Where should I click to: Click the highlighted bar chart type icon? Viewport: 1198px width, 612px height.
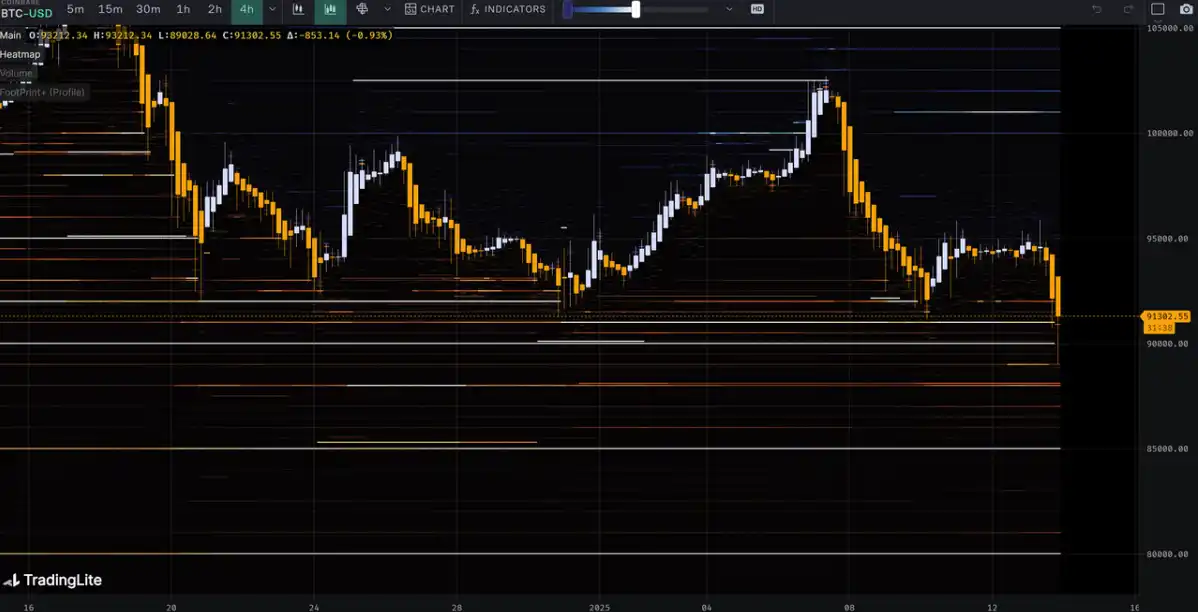[330, 9]
